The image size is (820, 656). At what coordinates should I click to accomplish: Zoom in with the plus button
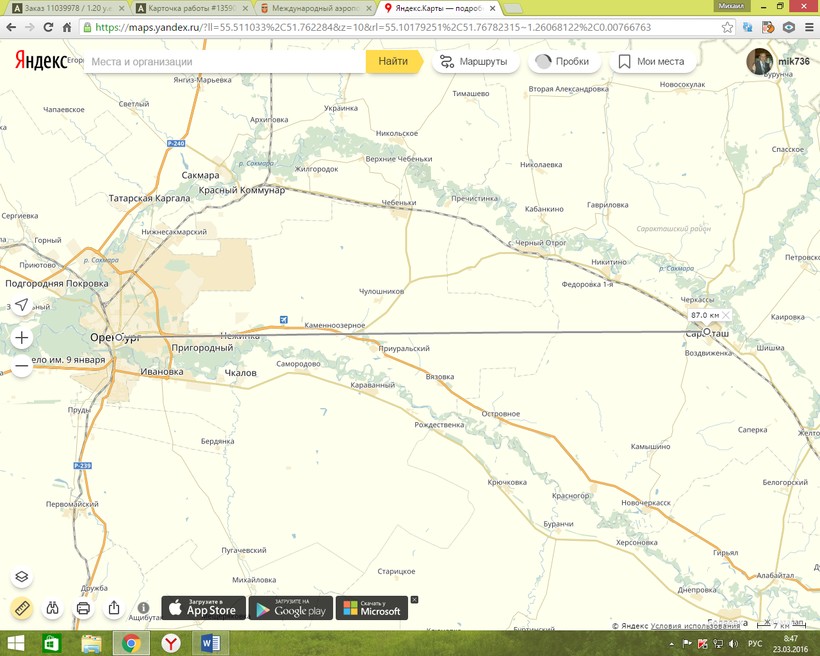[22, 338]
